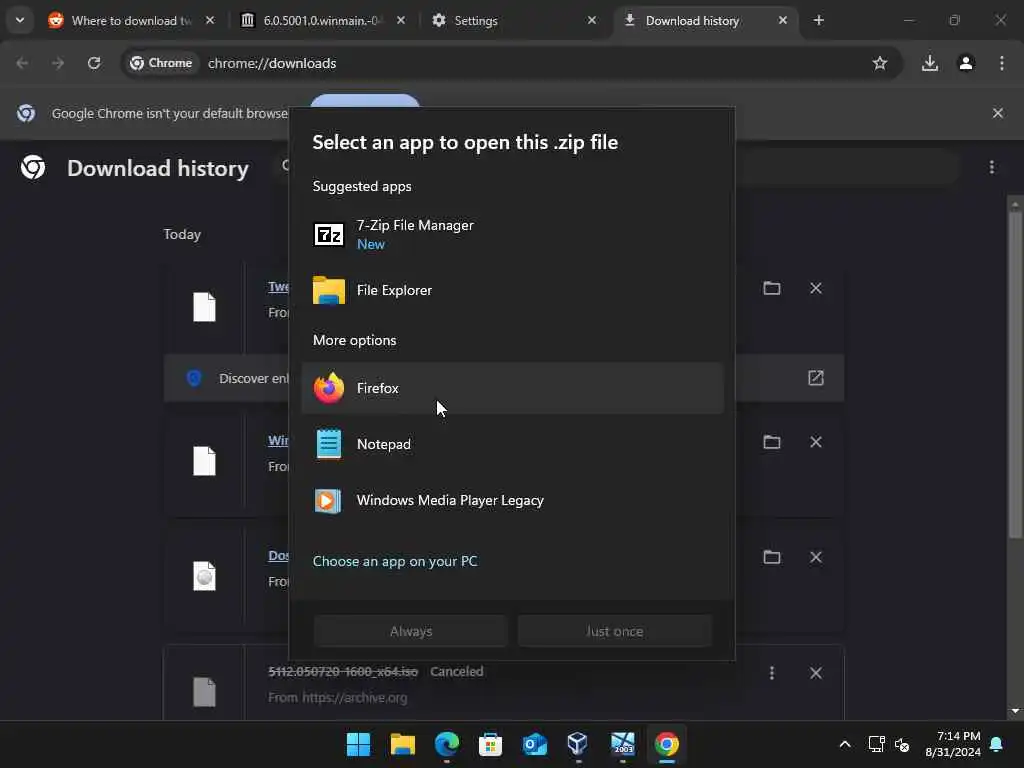Open the notifications bell icon

pos(996,744)
